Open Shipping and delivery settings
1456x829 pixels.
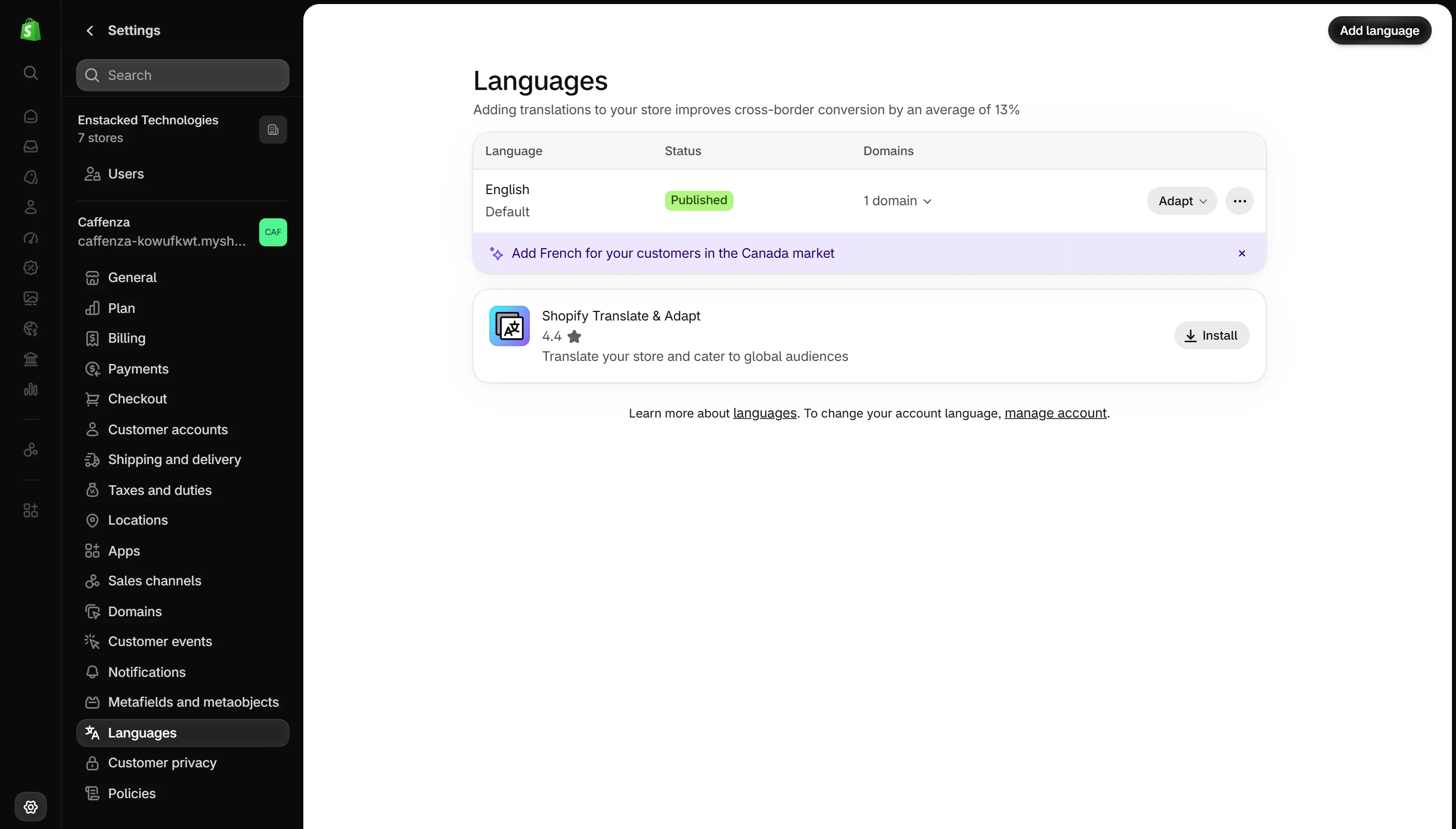coord(183,459)
